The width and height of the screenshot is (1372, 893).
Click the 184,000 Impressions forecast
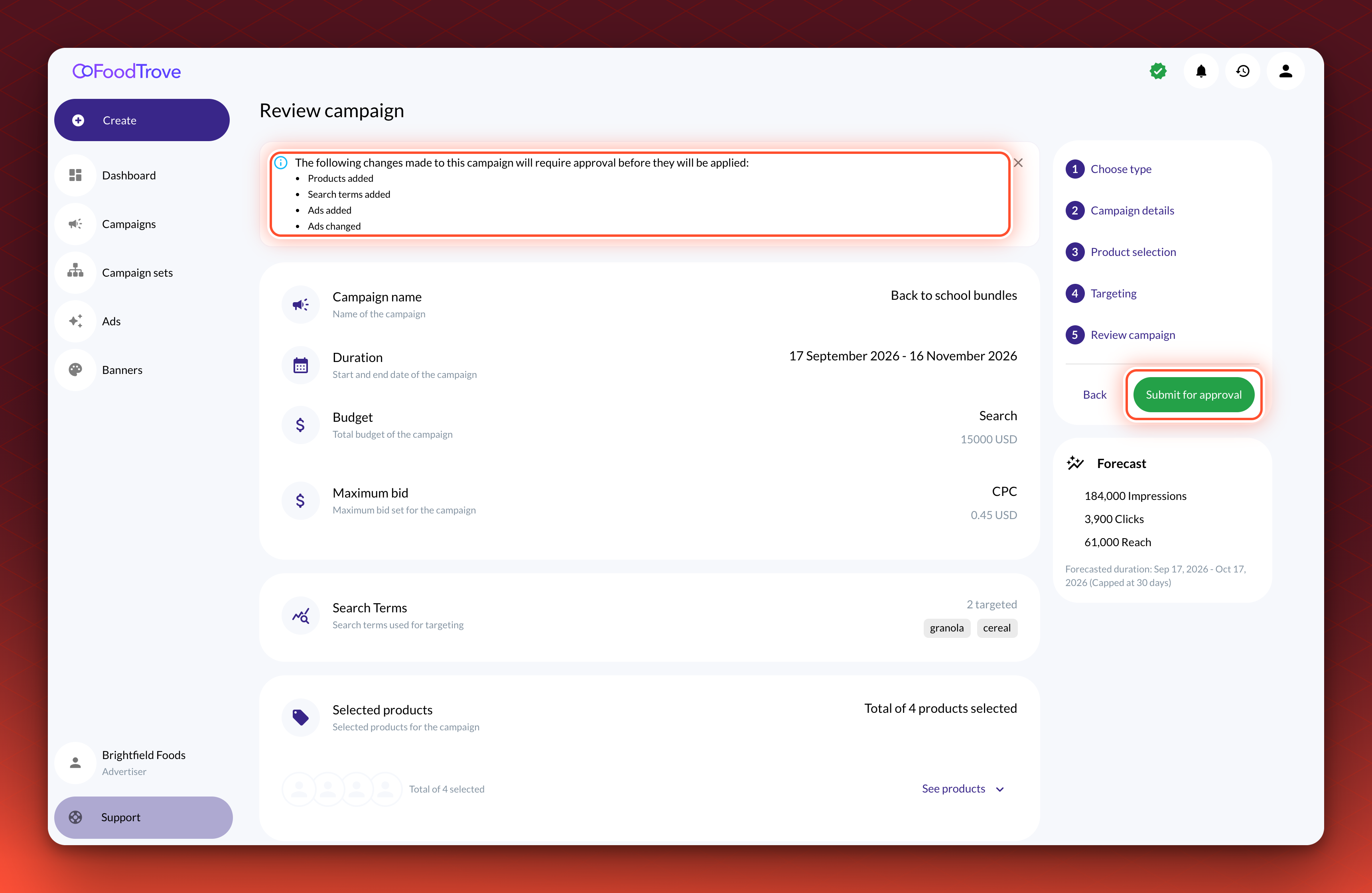pos(1135,496)
